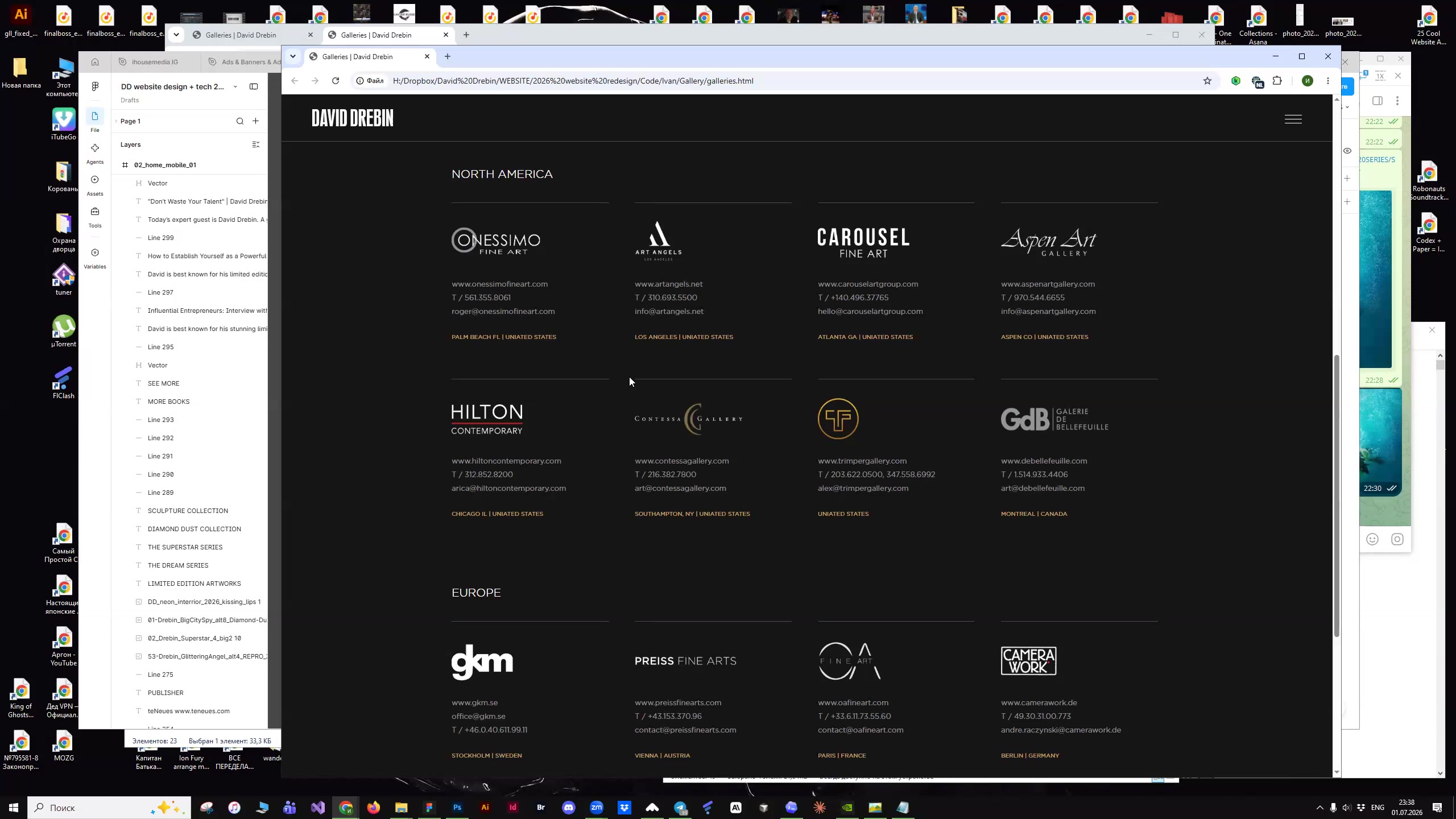Switch to ihousemedia IG tab in Figma
1456x819 pixels.
pyautogui.click(x=155, y=62)
